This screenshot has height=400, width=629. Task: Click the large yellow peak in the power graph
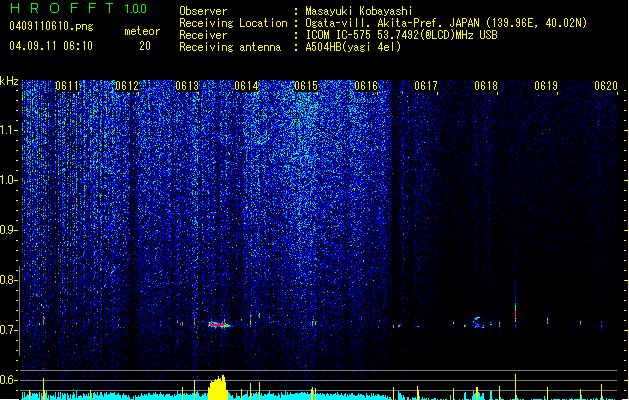tap(218, 388)
